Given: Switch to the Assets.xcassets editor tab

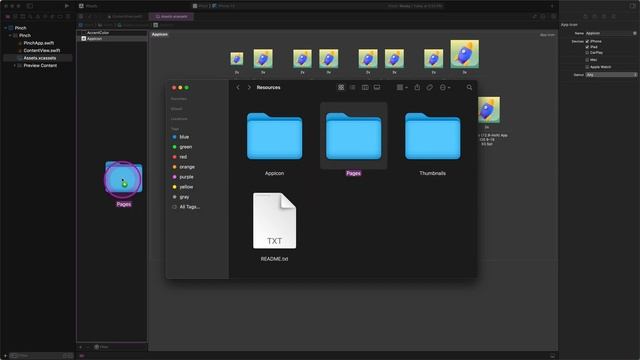Looking at the screenshot, I should pyautogui.click(x=171, y=17).
